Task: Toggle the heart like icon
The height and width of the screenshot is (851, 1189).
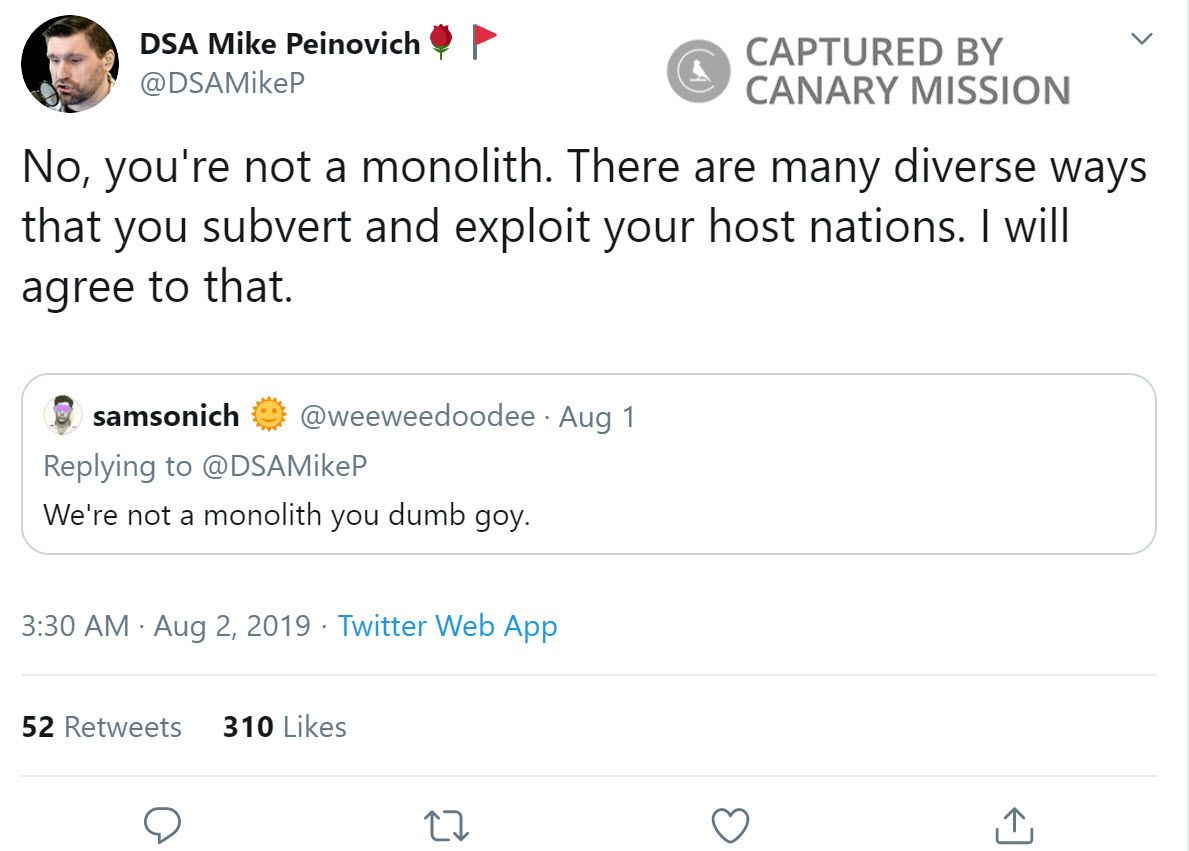Action: (x=730, y=825)
